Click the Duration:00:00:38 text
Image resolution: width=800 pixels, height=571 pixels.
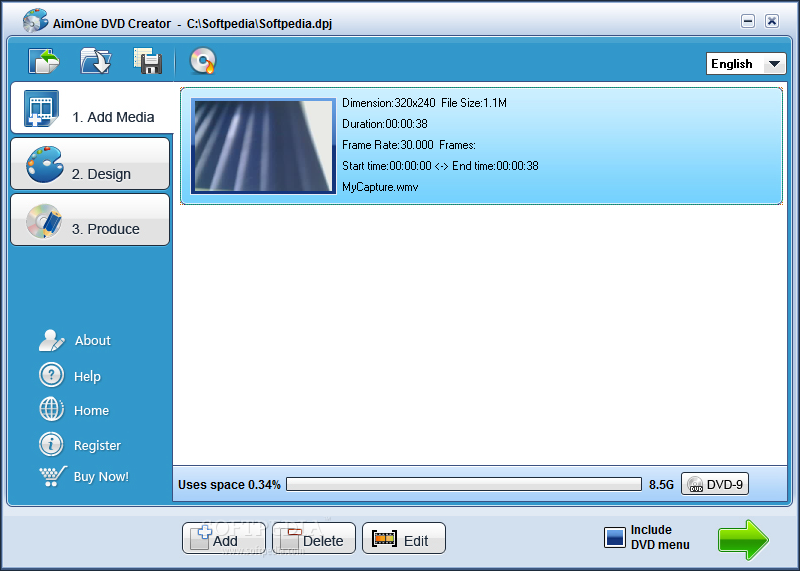(385, 124)
